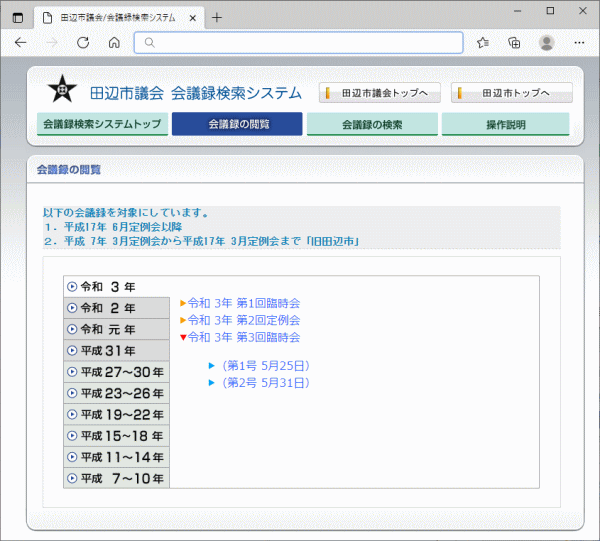
Task: Select 平成31年 year row
Action: (x=116, y=350)
